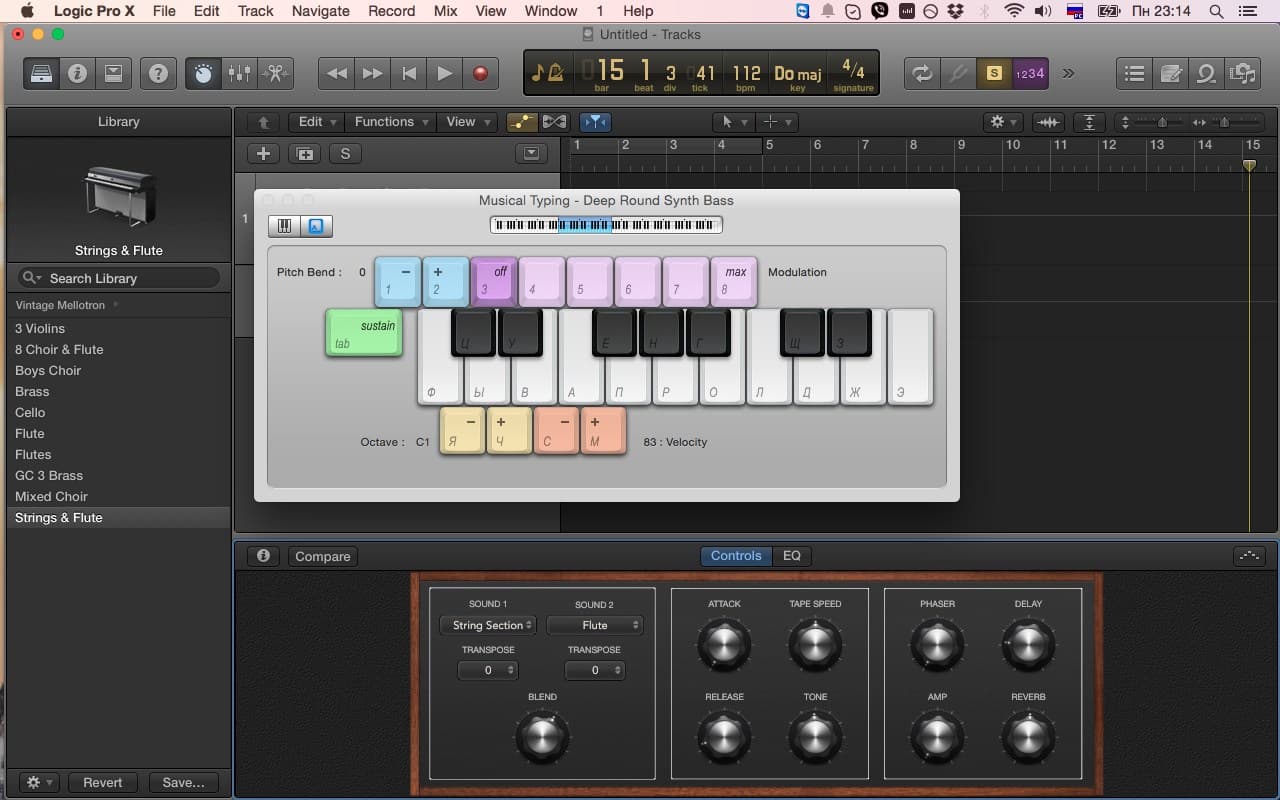This screenshot has width=1280, height=800.
Task: Click the Blend knob
Action: [542, 737]
